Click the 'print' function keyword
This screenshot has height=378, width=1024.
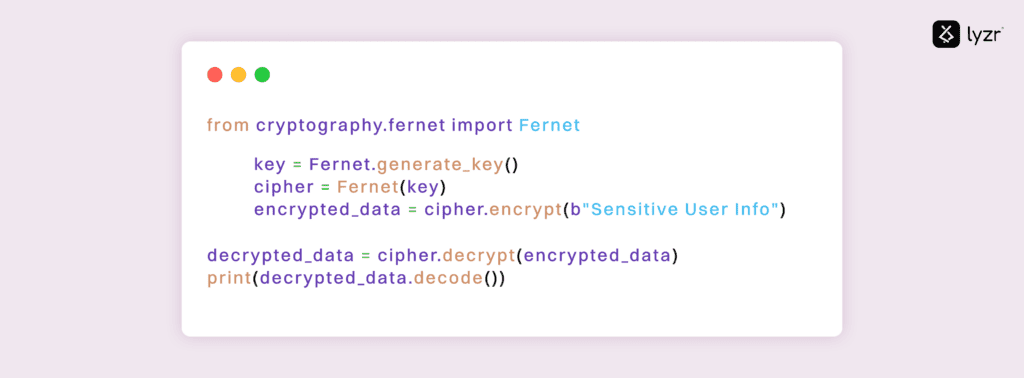click(x=229, y=279)
